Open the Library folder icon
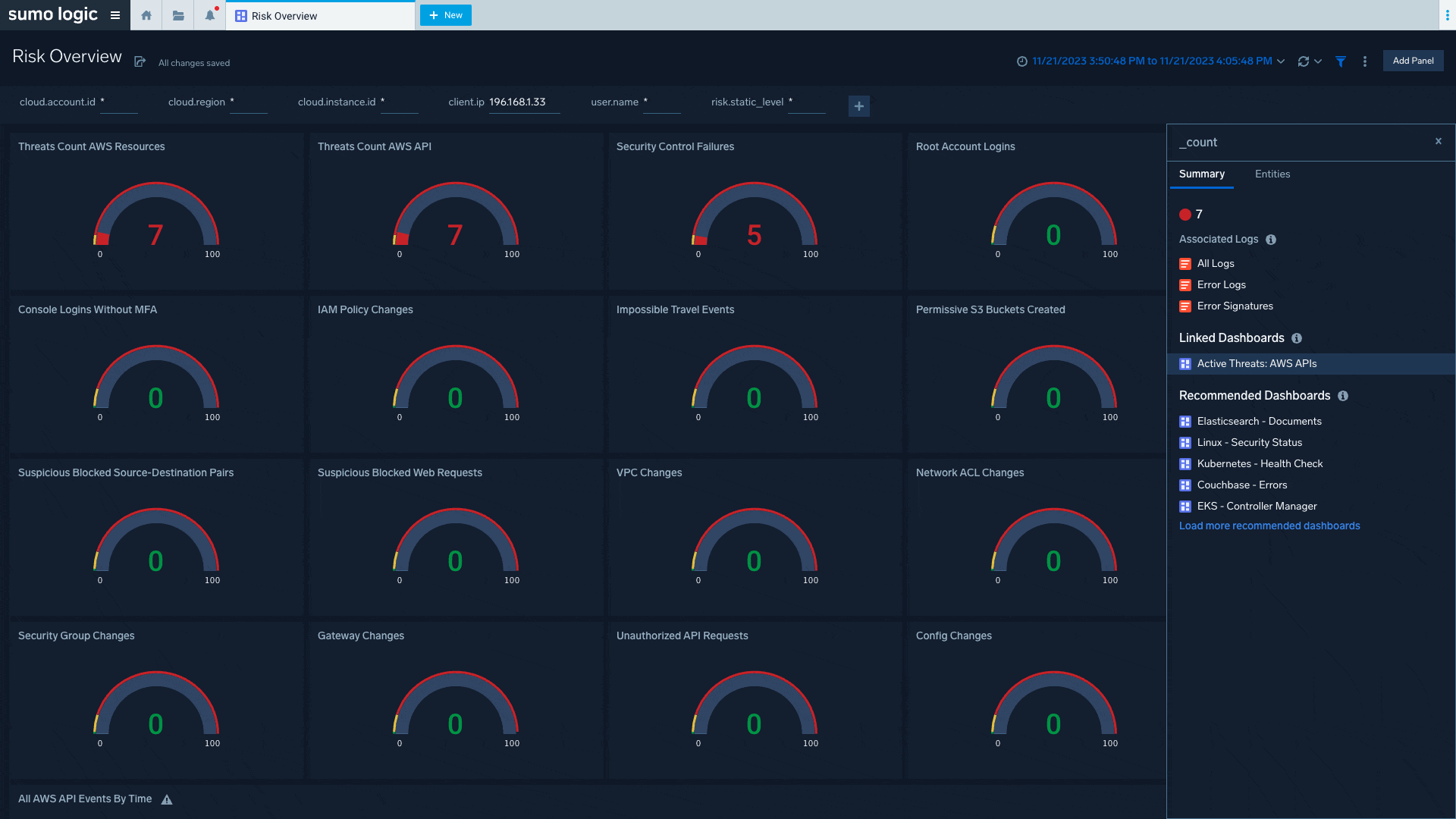Viewport: 1456px width, 819px height. click(178, 15)
